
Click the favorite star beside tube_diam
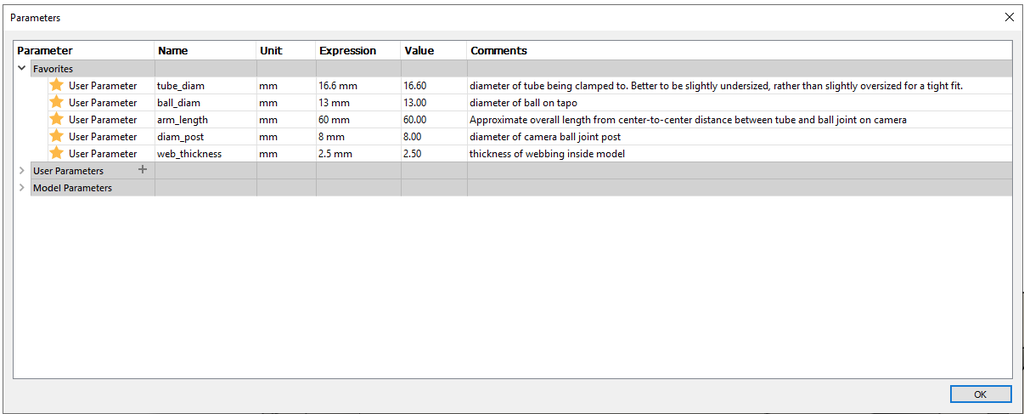pyautogui.click(x=57, y=86)
